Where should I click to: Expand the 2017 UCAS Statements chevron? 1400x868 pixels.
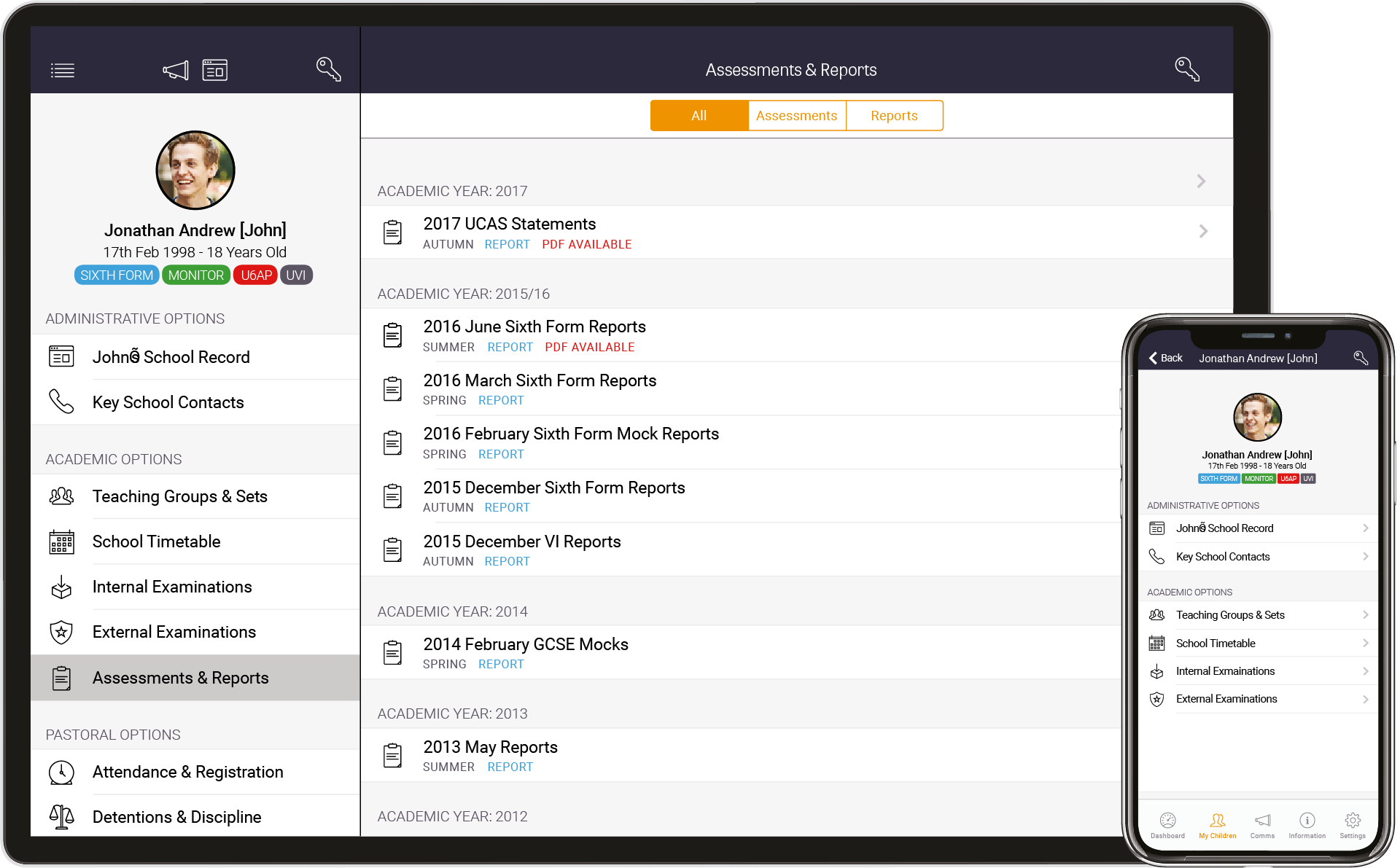(1203, 232)
